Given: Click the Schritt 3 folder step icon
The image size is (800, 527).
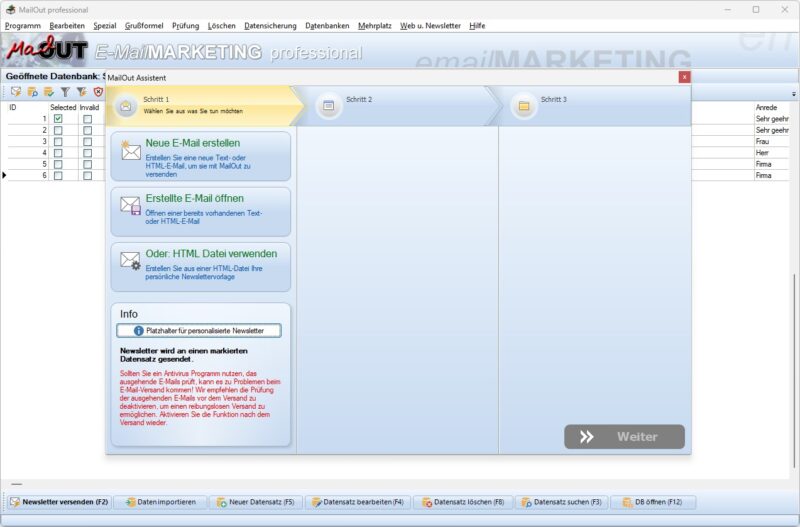Looking at the screenshot, I should pos(523,106).
